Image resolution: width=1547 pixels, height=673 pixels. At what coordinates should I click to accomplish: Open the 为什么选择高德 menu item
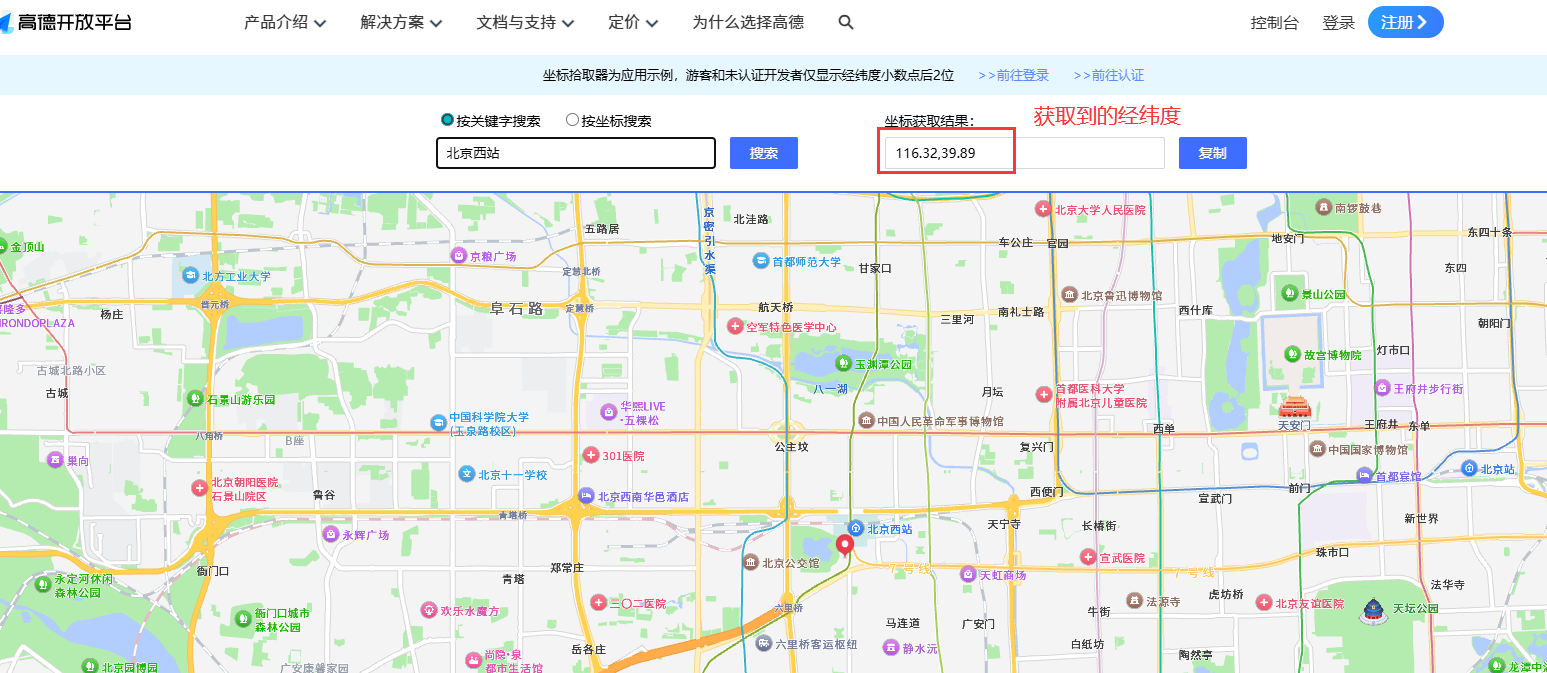(x=747, y=22)
